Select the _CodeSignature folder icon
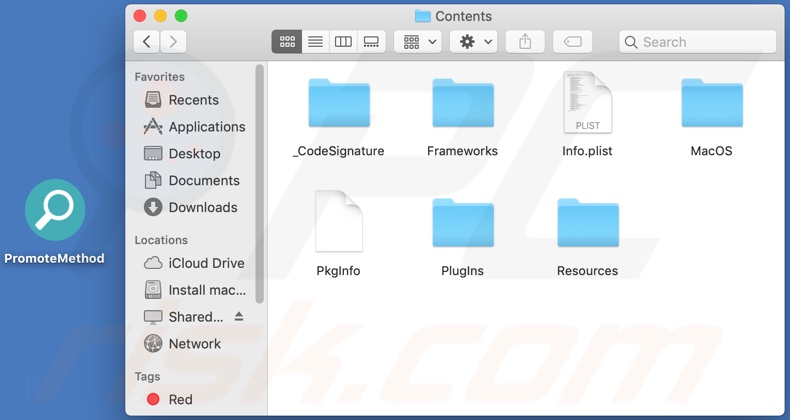Image resolution: width=790 pixels, height=420 pixels. coord(339,103)
